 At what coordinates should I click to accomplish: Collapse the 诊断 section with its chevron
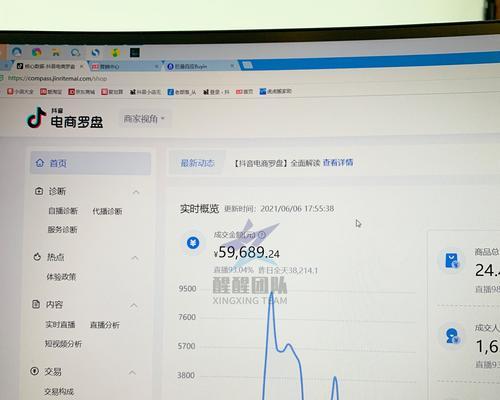(136, 192)
